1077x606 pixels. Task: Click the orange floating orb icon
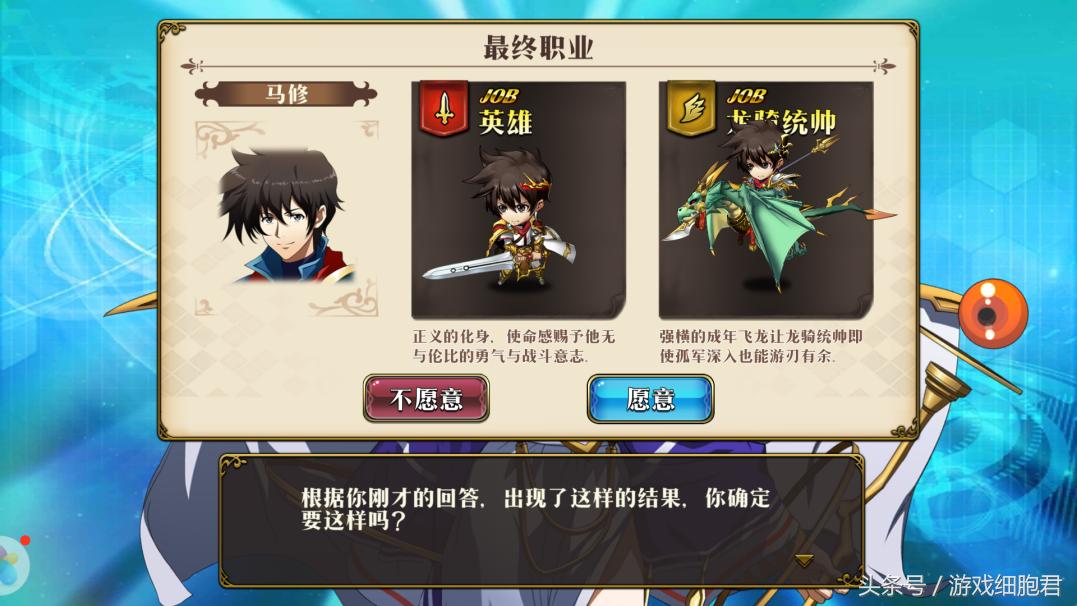(993, 313)
